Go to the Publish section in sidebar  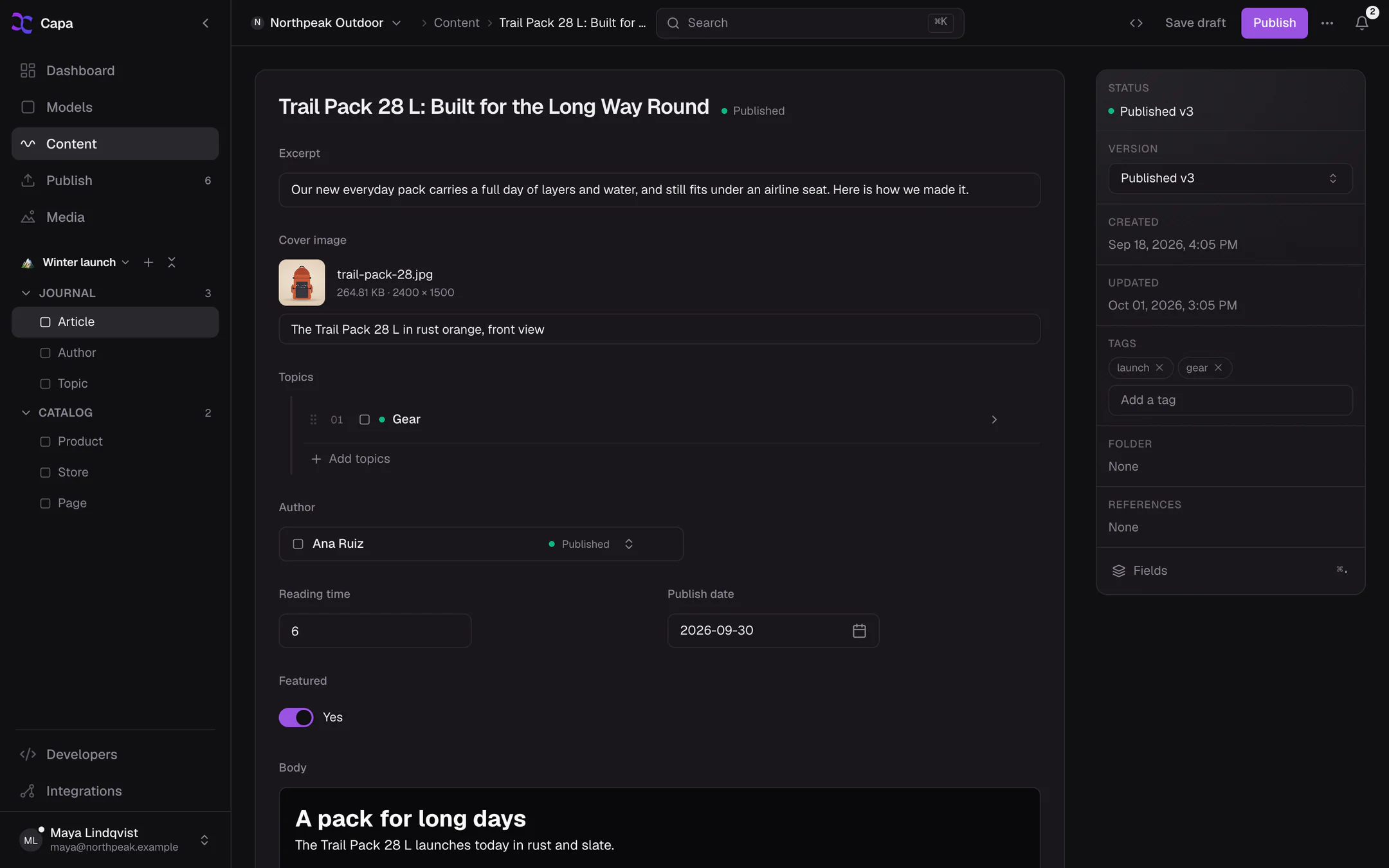[x=115, y=181]
